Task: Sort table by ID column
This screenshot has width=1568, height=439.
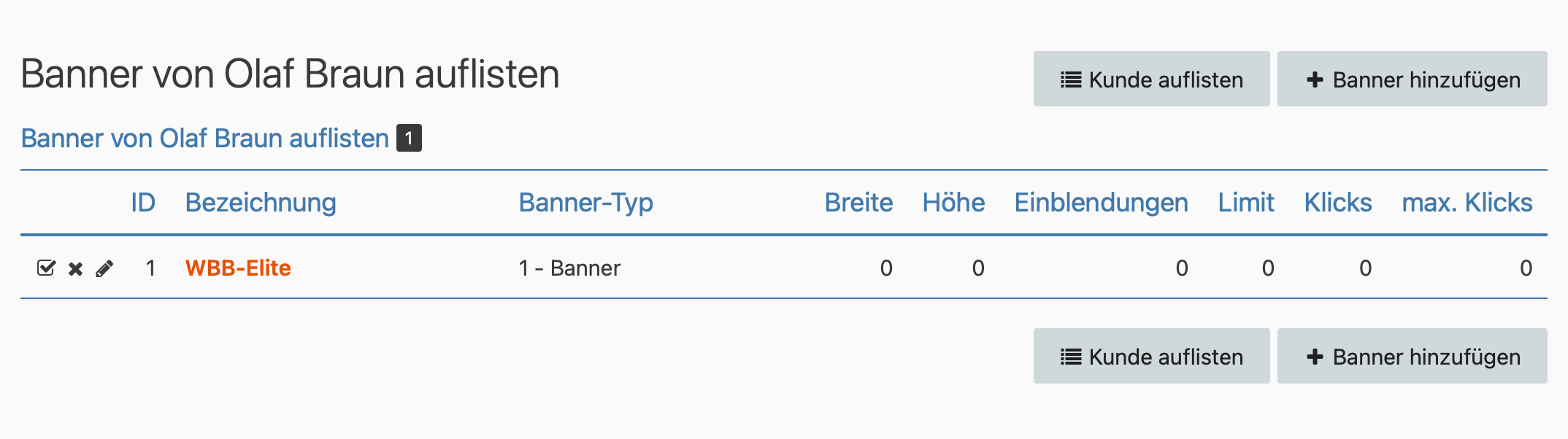Action: 143,202
